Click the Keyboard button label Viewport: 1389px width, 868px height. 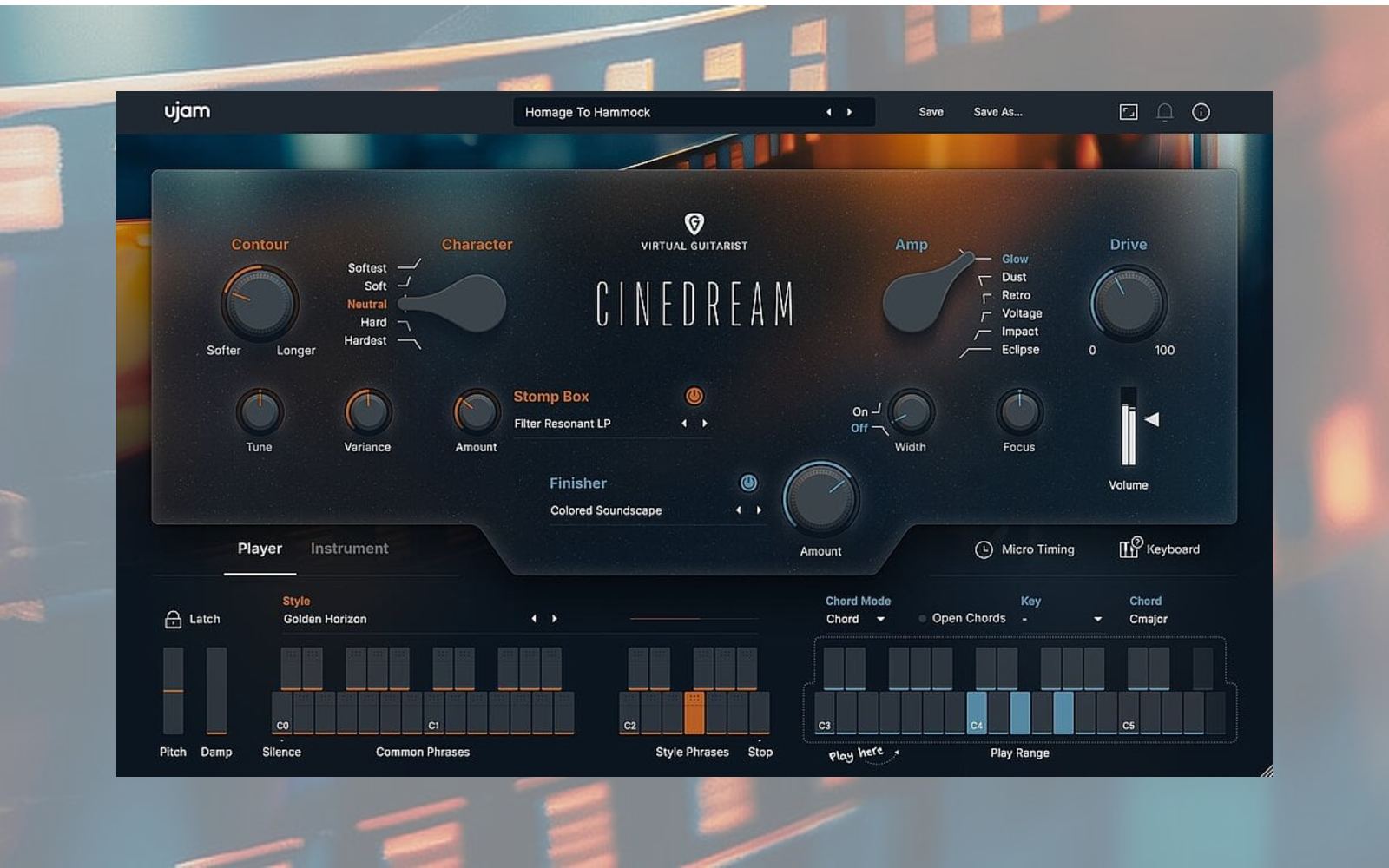coord(1173,549)
